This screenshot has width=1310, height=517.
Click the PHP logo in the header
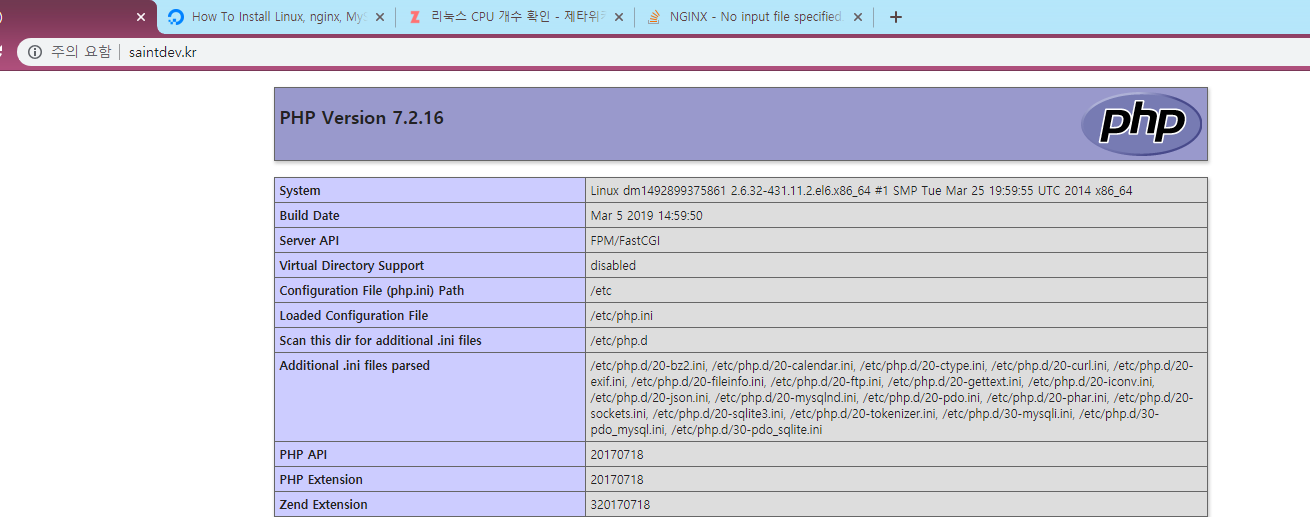coord(1141,124)
